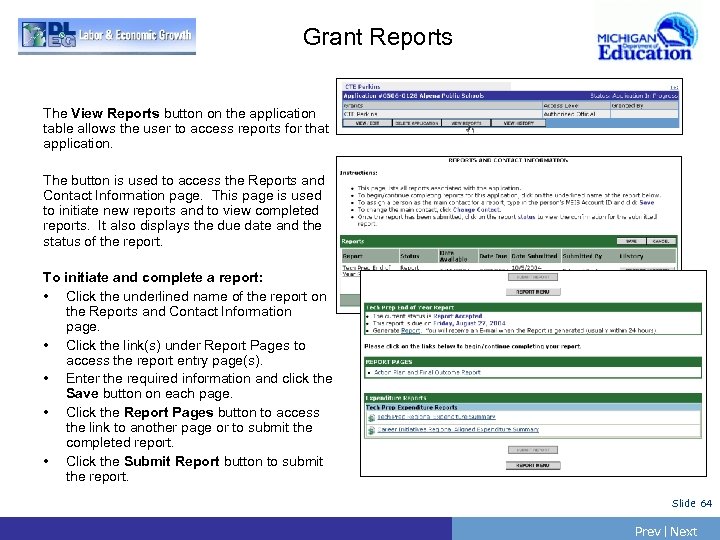
Task: Open Tech Prep Regional Expenditure Summary link
Action: (436, 417)
